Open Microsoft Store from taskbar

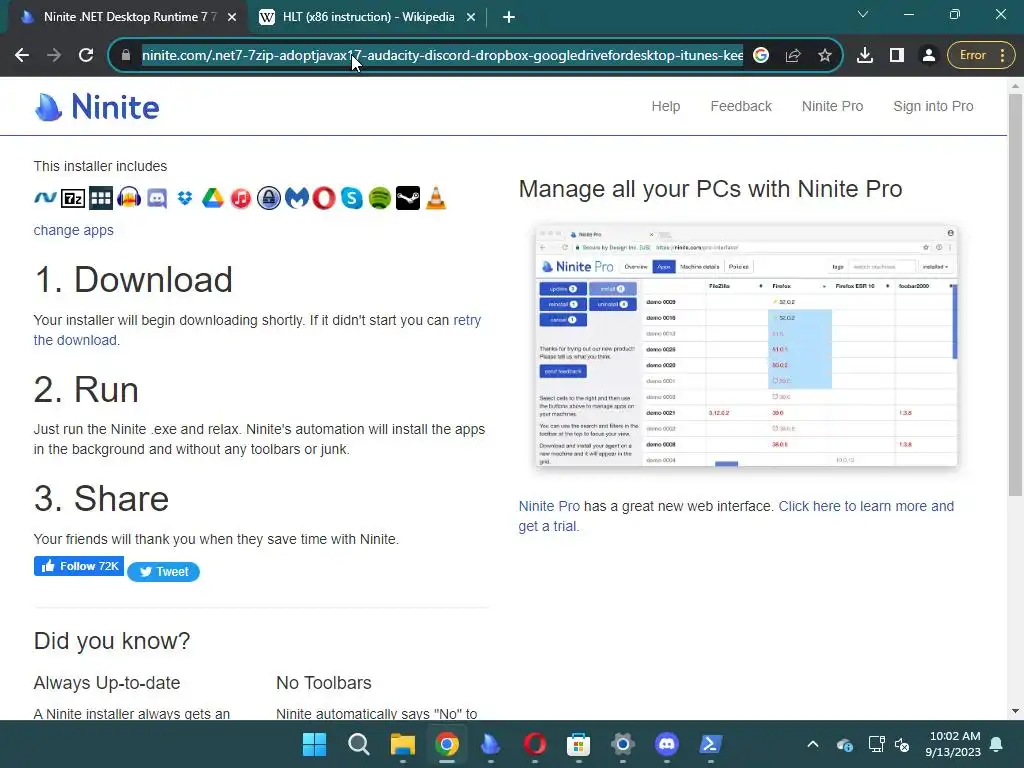[579, 744]
